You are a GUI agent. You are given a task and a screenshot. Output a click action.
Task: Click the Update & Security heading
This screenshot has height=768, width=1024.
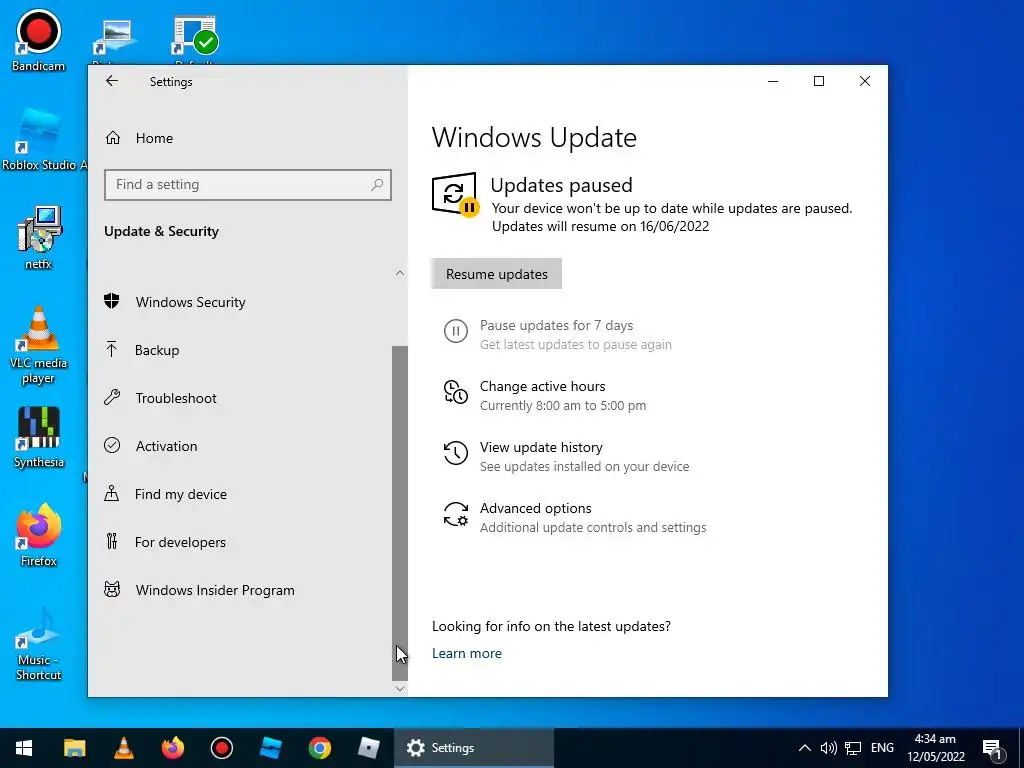click(x=161, y=231)
